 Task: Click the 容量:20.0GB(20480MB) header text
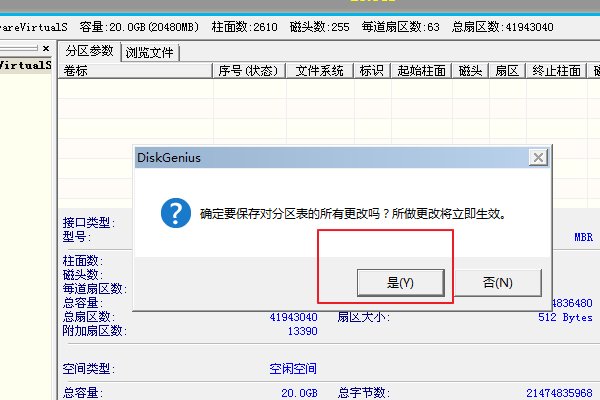pos(139,27)
